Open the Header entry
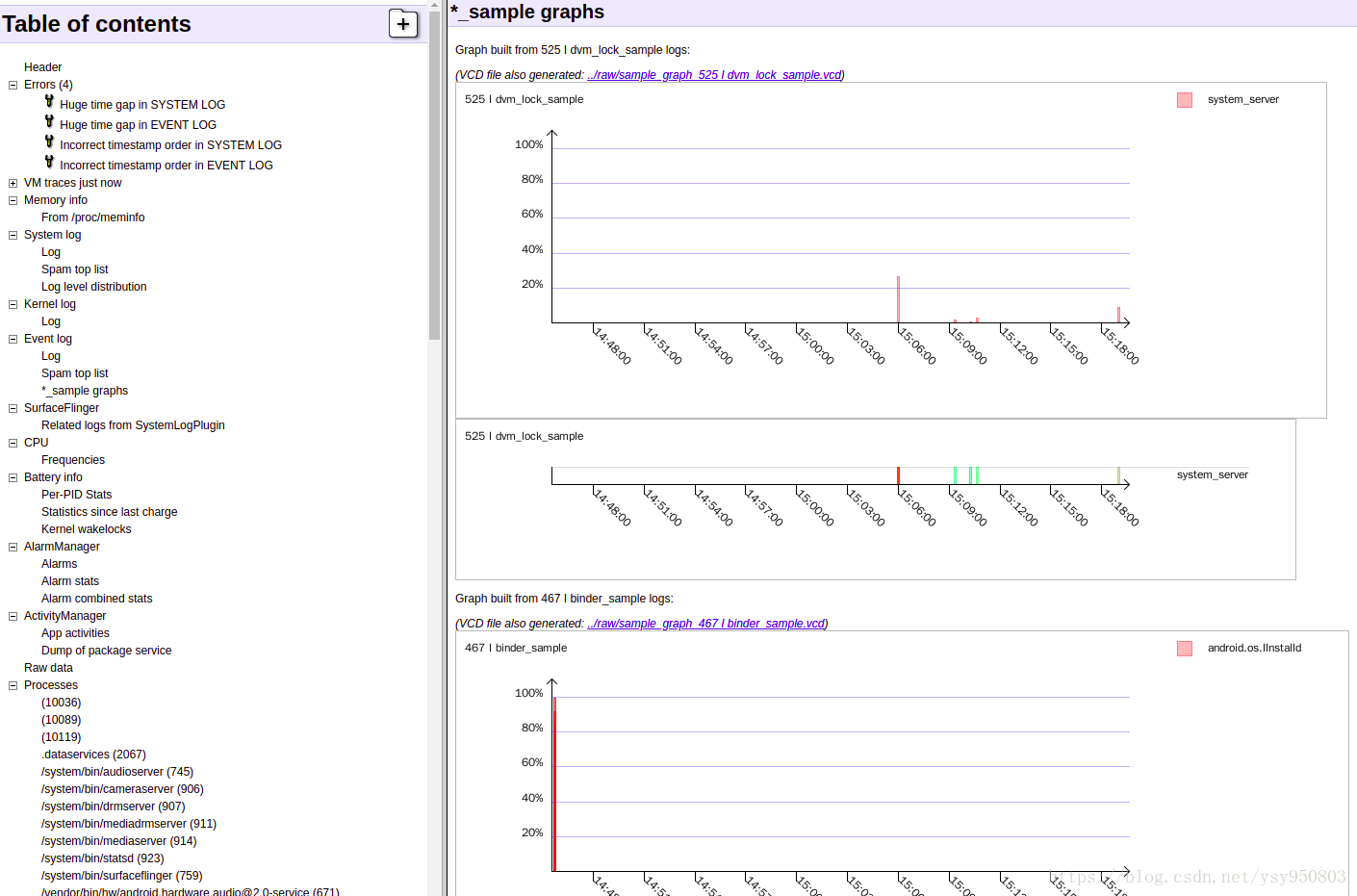The width and height of the screenshot is (1357, 896). pos(42,67)
